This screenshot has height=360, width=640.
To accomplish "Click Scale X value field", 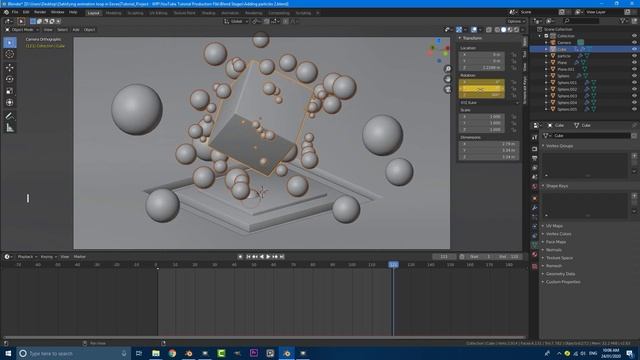I will pyautogui.click(x=482, y=117).
